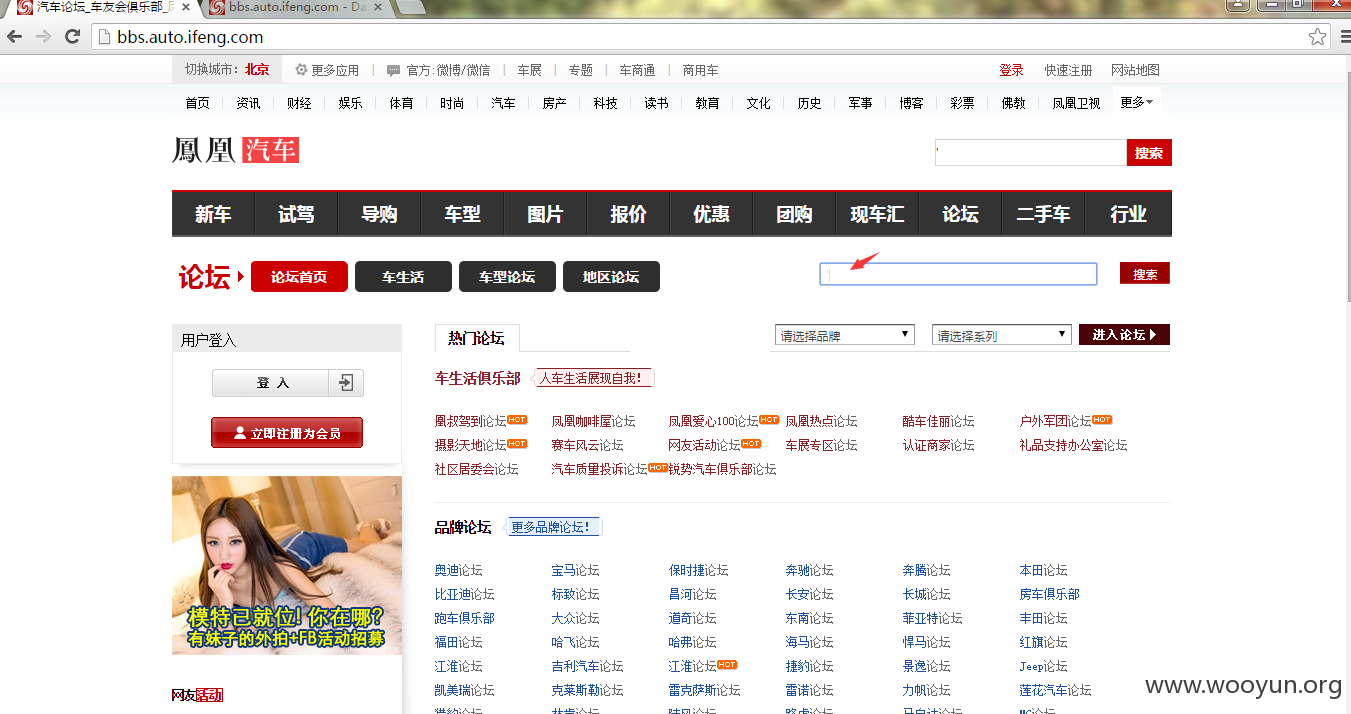Reload the page with refresh icon
This screenshot has height=714, width=1351.
tap(72, 37)
